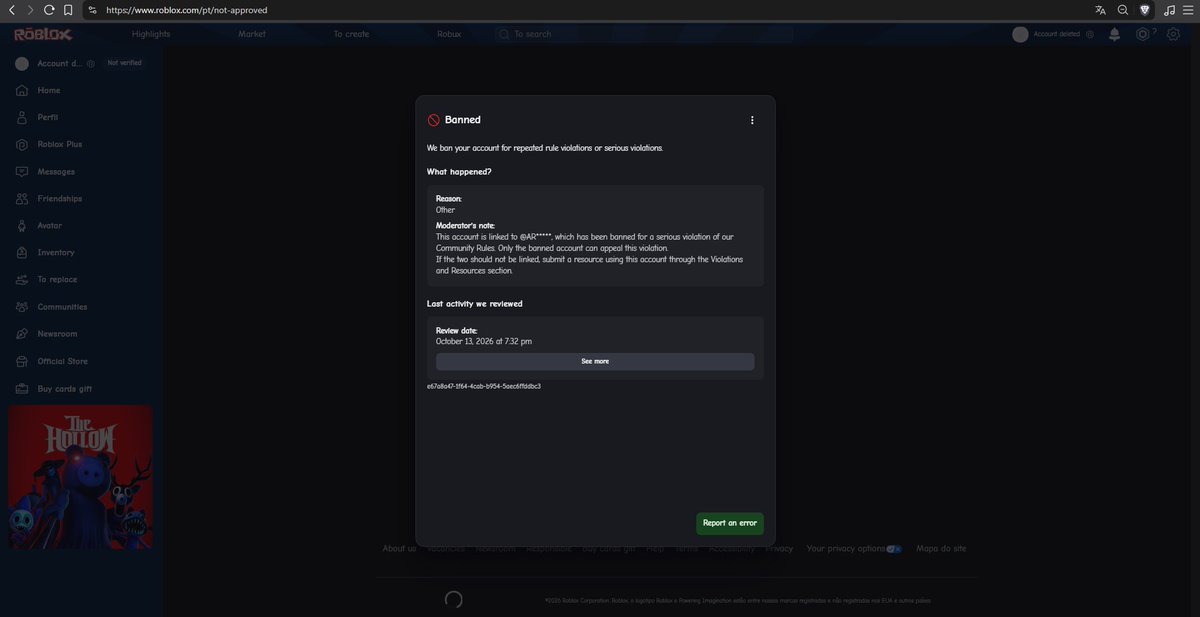This screenshot has width=1200, height=617.
Task: Open the Brave shields lion icon
Action: (x=1145, y=10)
